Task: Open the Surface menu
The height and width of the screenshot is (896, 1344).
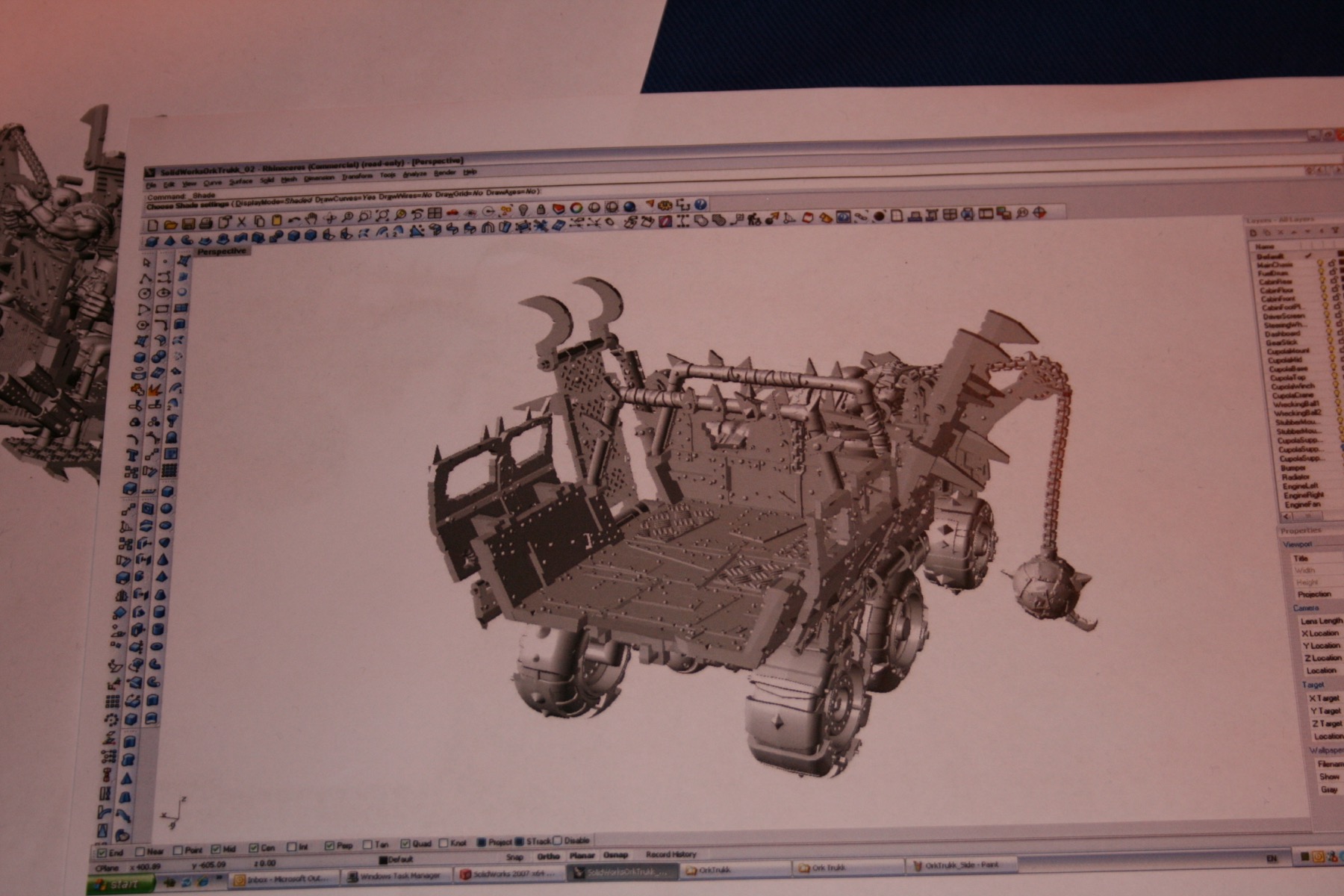Action: pos(240,181)
